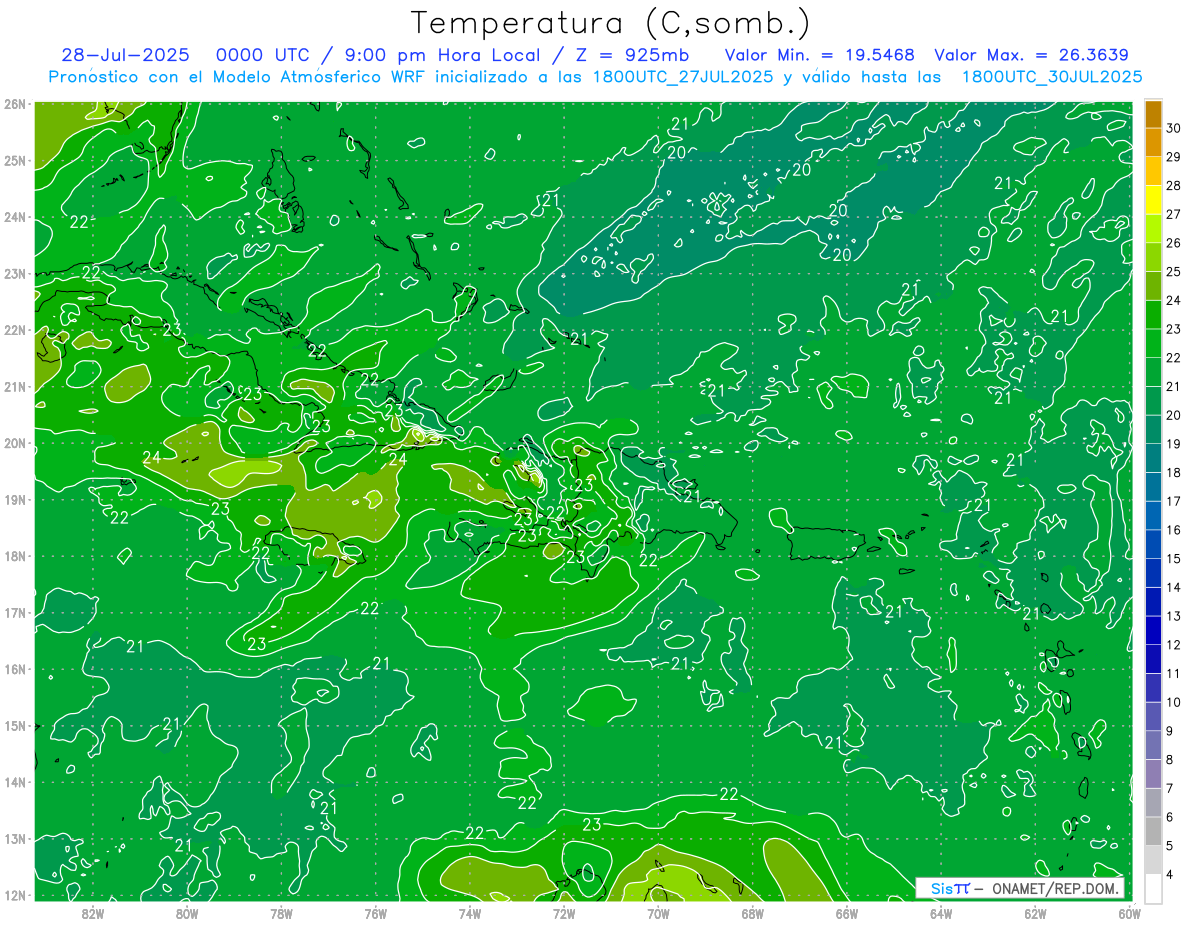
Task: Pick the teal swatch between 18 and 19
Action: [1153, 458]
